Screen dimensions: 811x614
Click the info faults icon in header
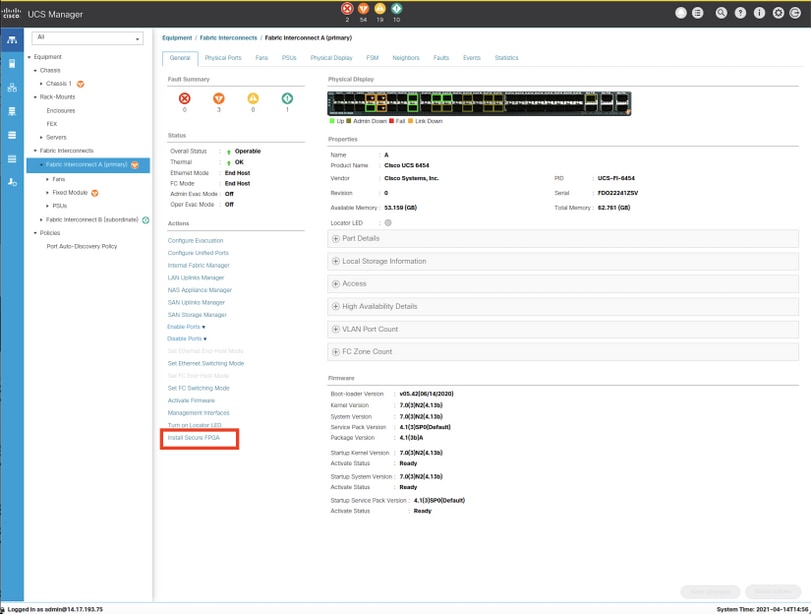(x=397, y=9)
